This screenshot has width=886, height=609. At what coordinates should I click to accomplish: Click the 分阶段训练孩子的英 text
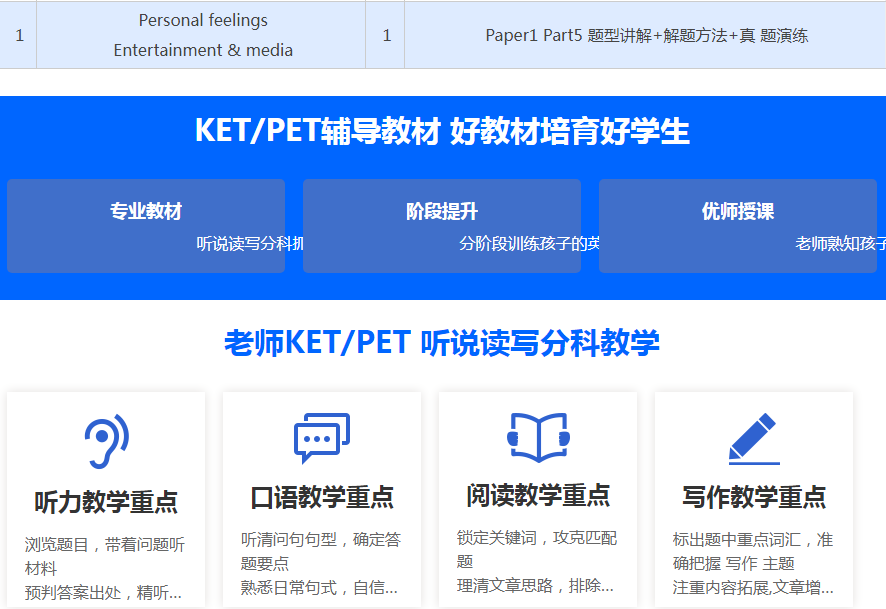click(x=529, y=243)
